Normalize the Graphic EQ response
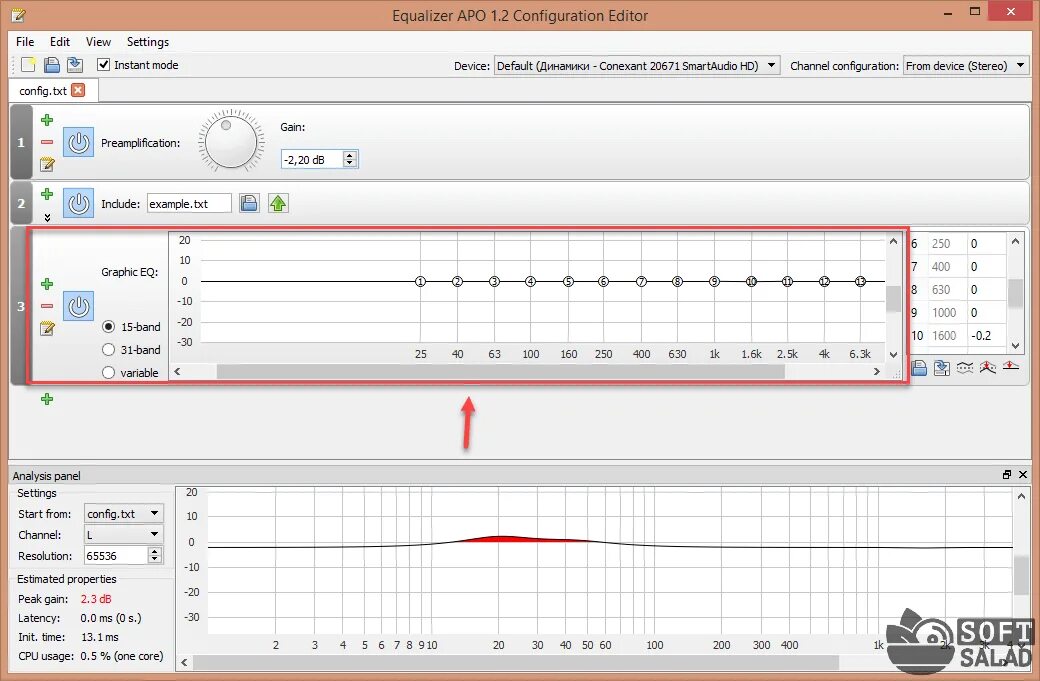Screen dimensions: 1040x681 click(x=988, y=367)
